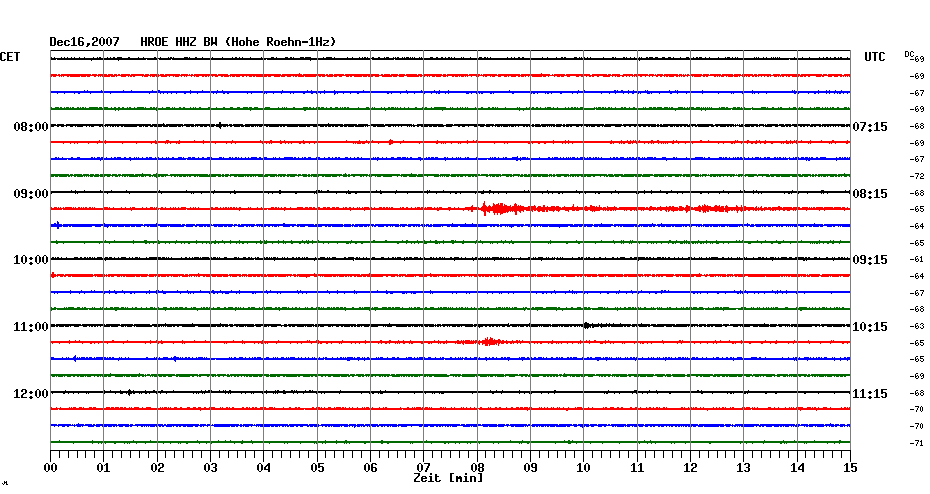930x494 pixels.
Task: Click the 11:15 UTC time label
Action: pos(870,394)
